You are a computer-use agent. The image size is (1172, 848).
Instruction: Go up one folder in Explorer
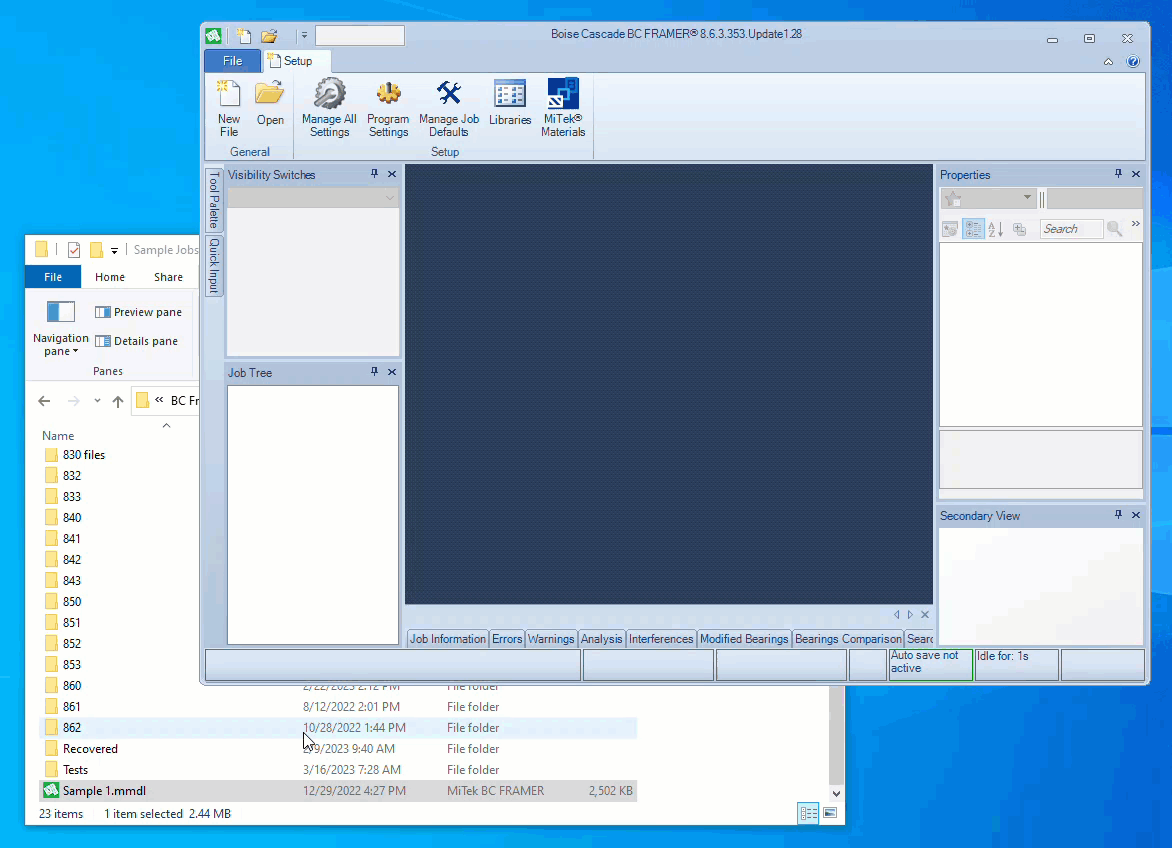(117, 401)
